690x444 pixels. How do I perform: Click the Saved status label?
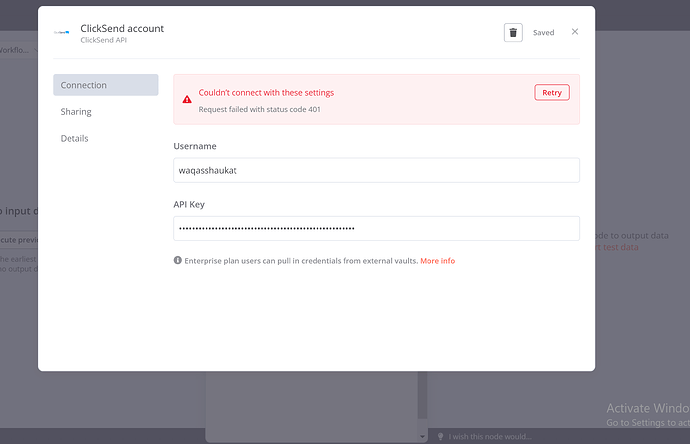[x=543, y=33]
